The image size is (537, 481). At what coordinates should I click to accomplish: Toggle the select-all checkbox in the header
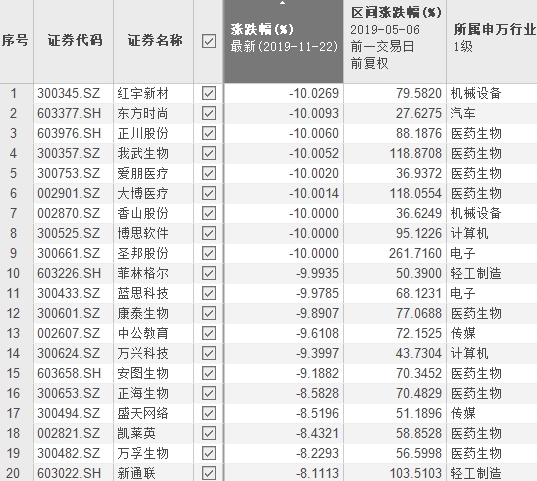coord(209,41)
